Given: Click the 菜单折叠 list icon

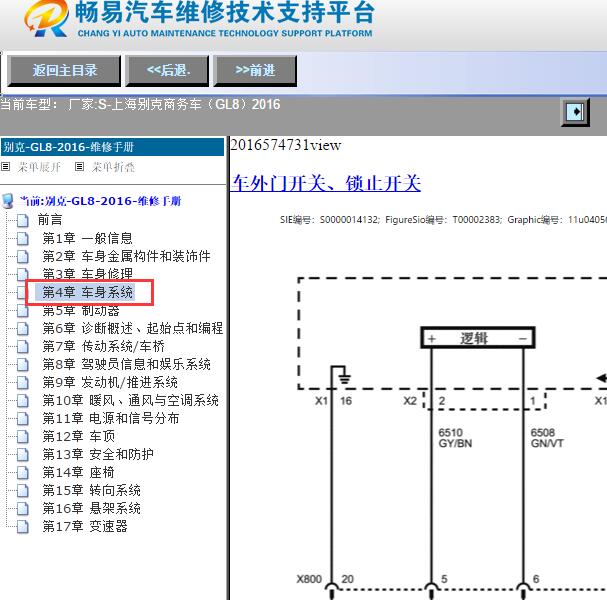Looking at the screenshot, I should point(79,166).
